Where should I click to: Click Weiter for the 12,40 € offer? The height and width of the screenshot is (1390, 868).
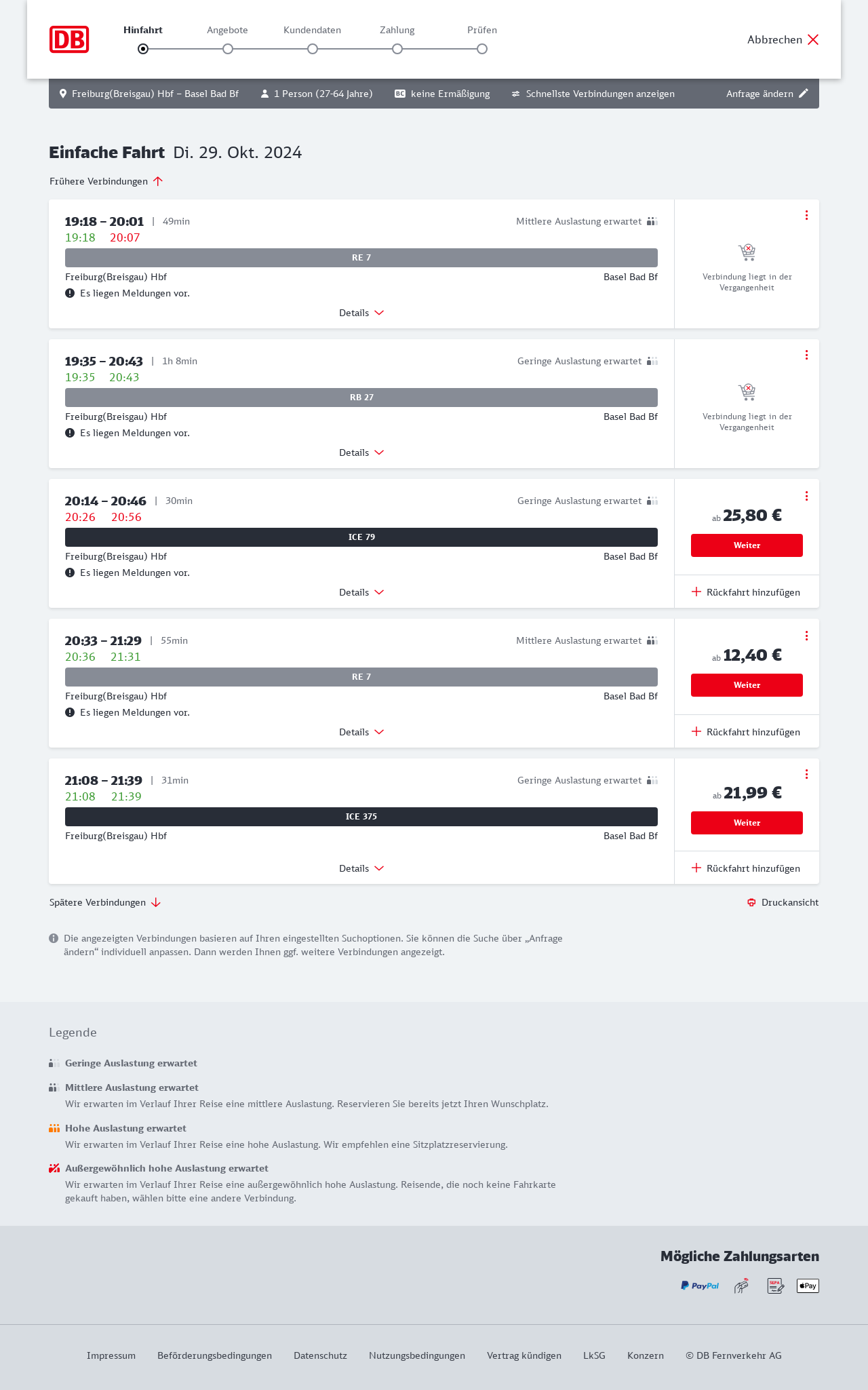pos(747,685)
